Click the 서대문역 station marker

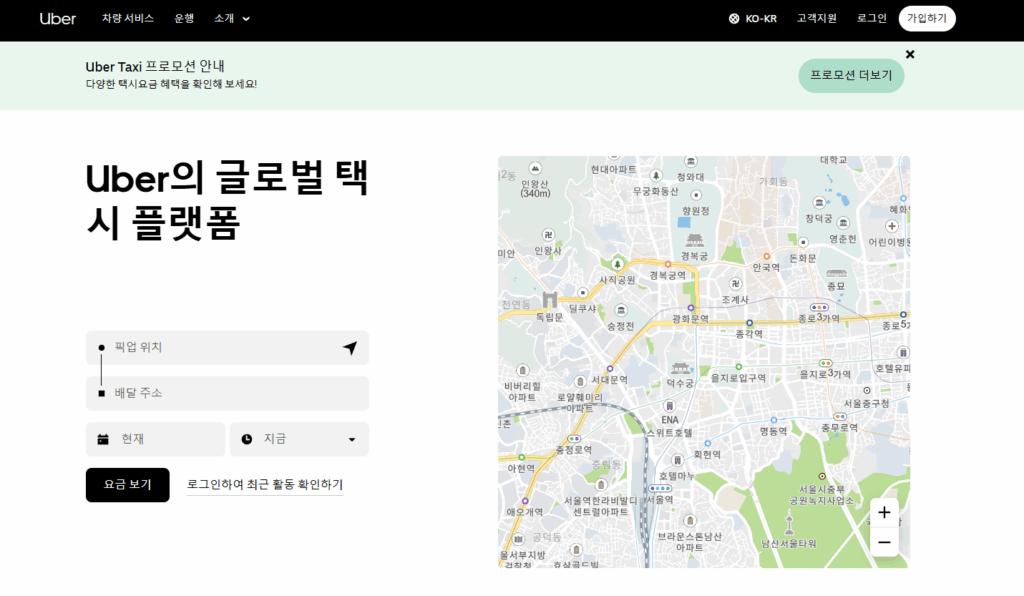(610, 369)
